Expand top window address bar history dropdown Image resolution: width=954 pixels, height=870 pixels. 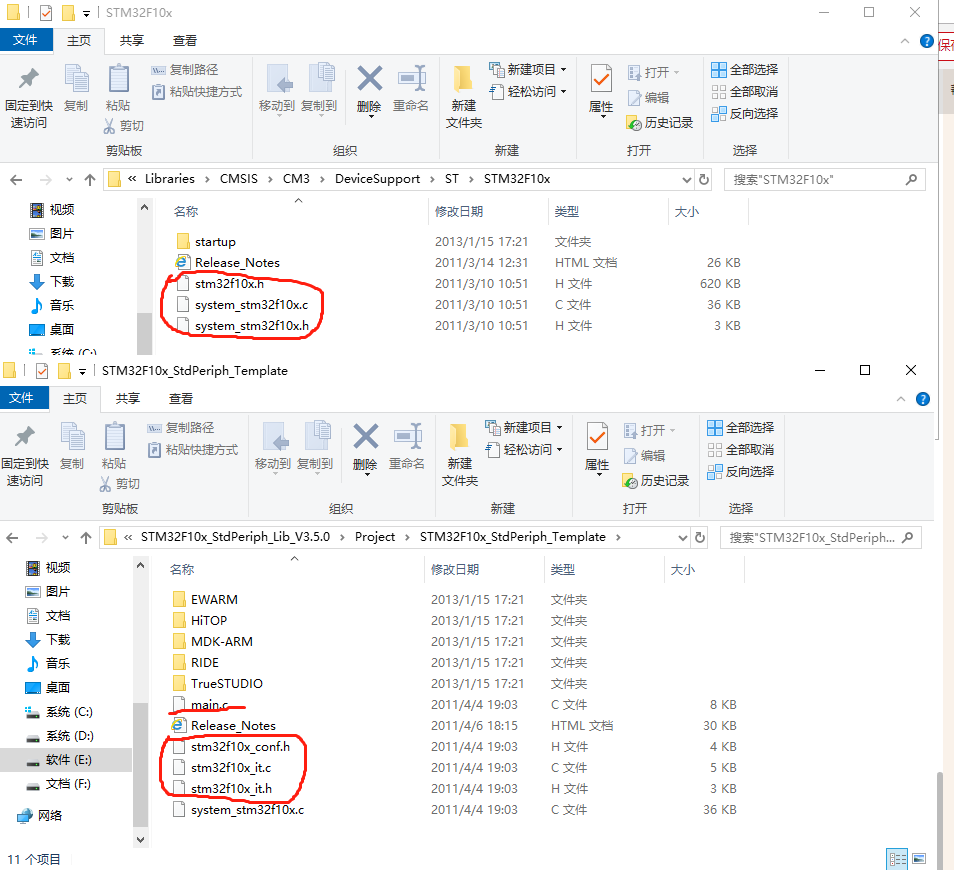point(687,179)
